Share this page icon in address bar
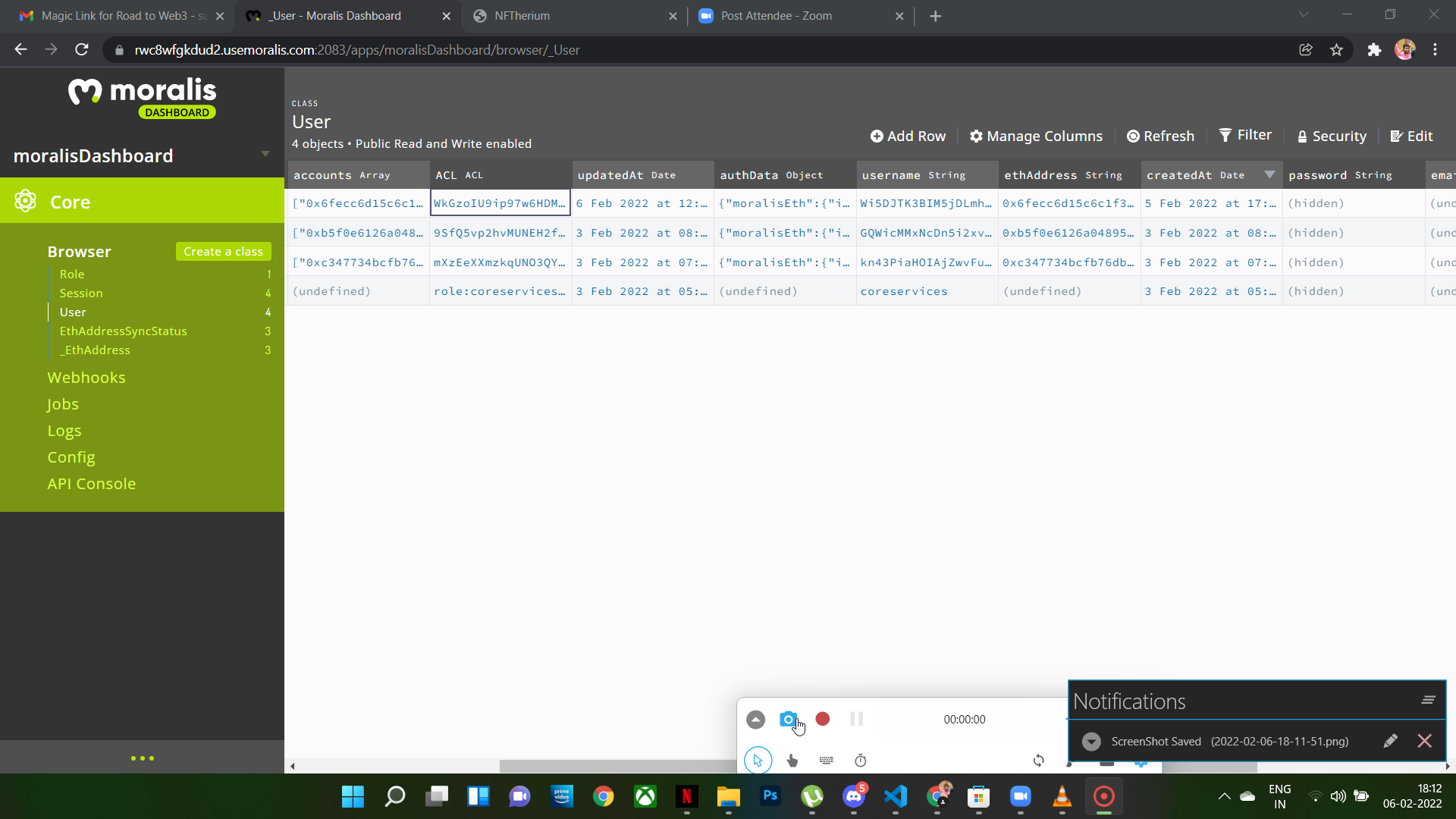Viewport: 1456px width, 819px height. coord(1306,50)
